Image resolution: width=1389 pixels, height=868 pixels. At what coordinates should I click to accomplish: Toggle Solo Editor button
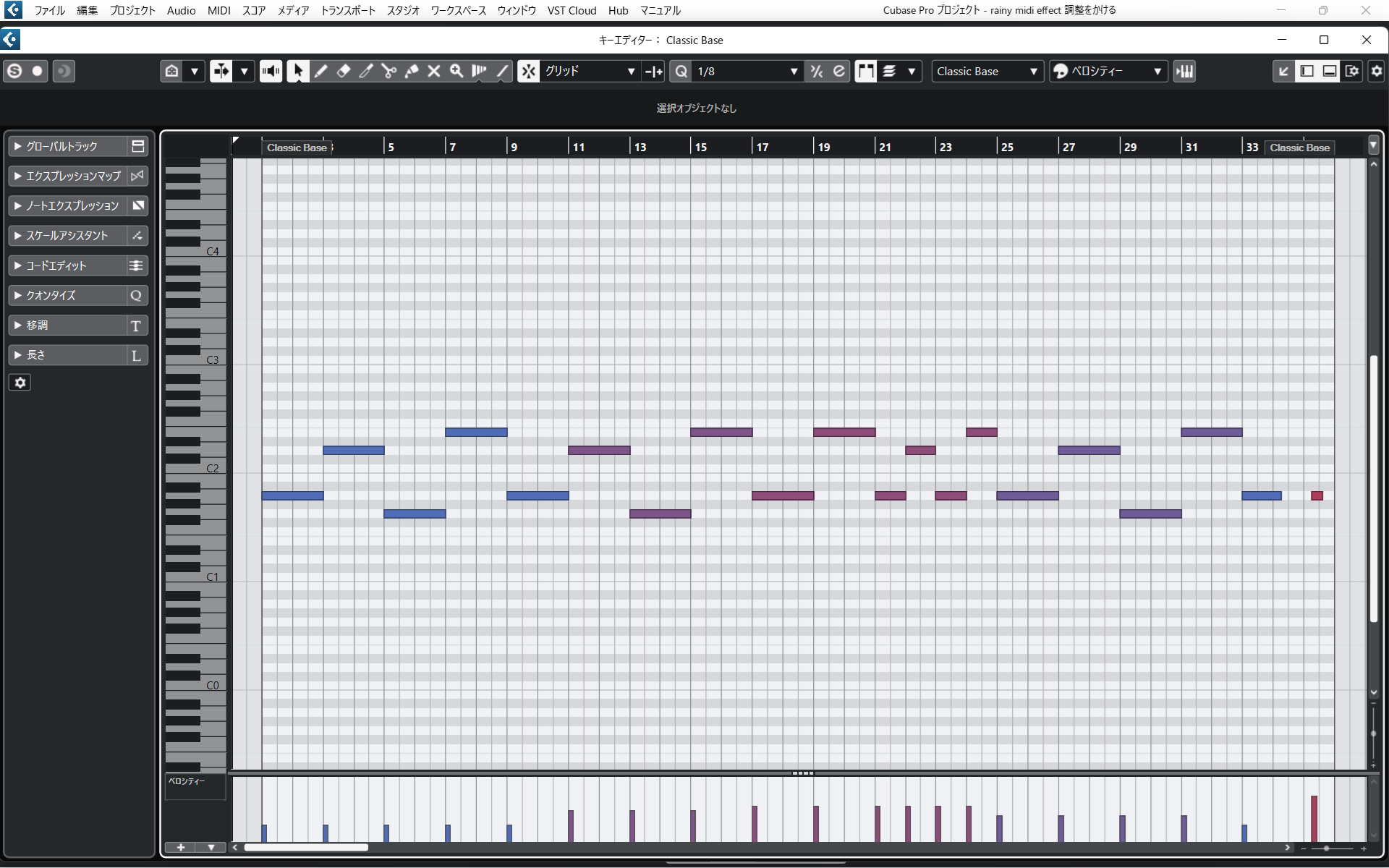[x=14, y=71]
